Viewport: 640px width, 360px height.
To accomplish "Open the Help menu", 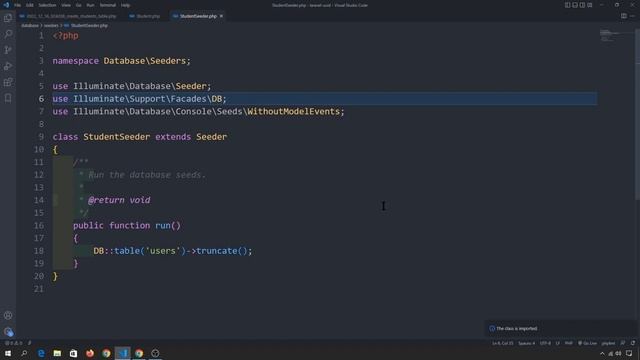I will pyautogui.click(x=125, y=5).
